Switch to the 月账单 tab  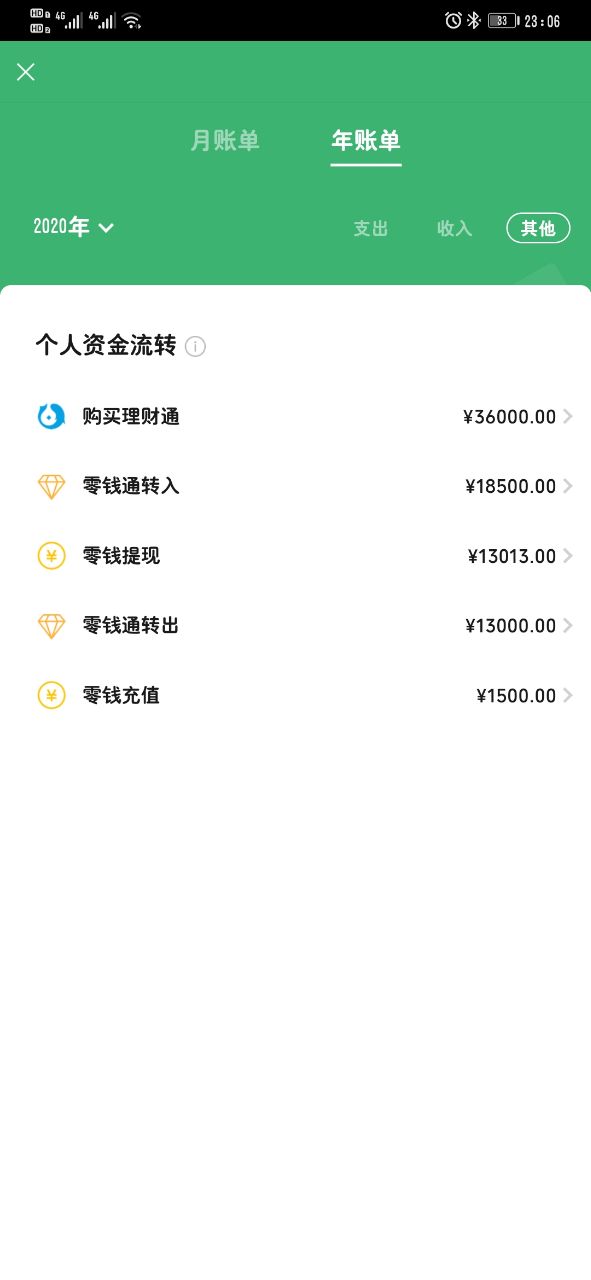(x=225, y=141)
